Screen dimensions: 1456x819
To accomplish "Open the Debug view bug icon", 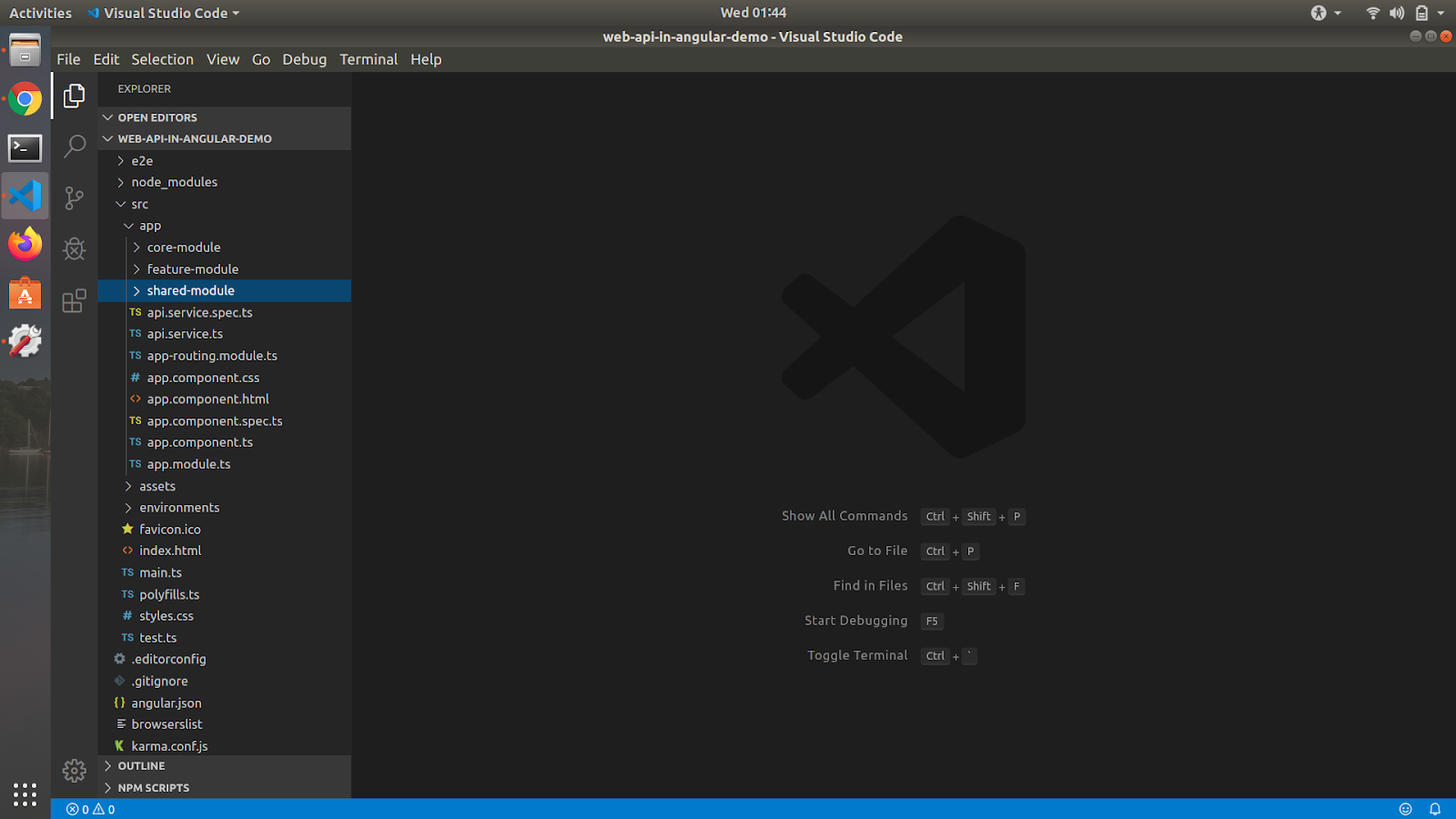I will click(x=75, y=248).
